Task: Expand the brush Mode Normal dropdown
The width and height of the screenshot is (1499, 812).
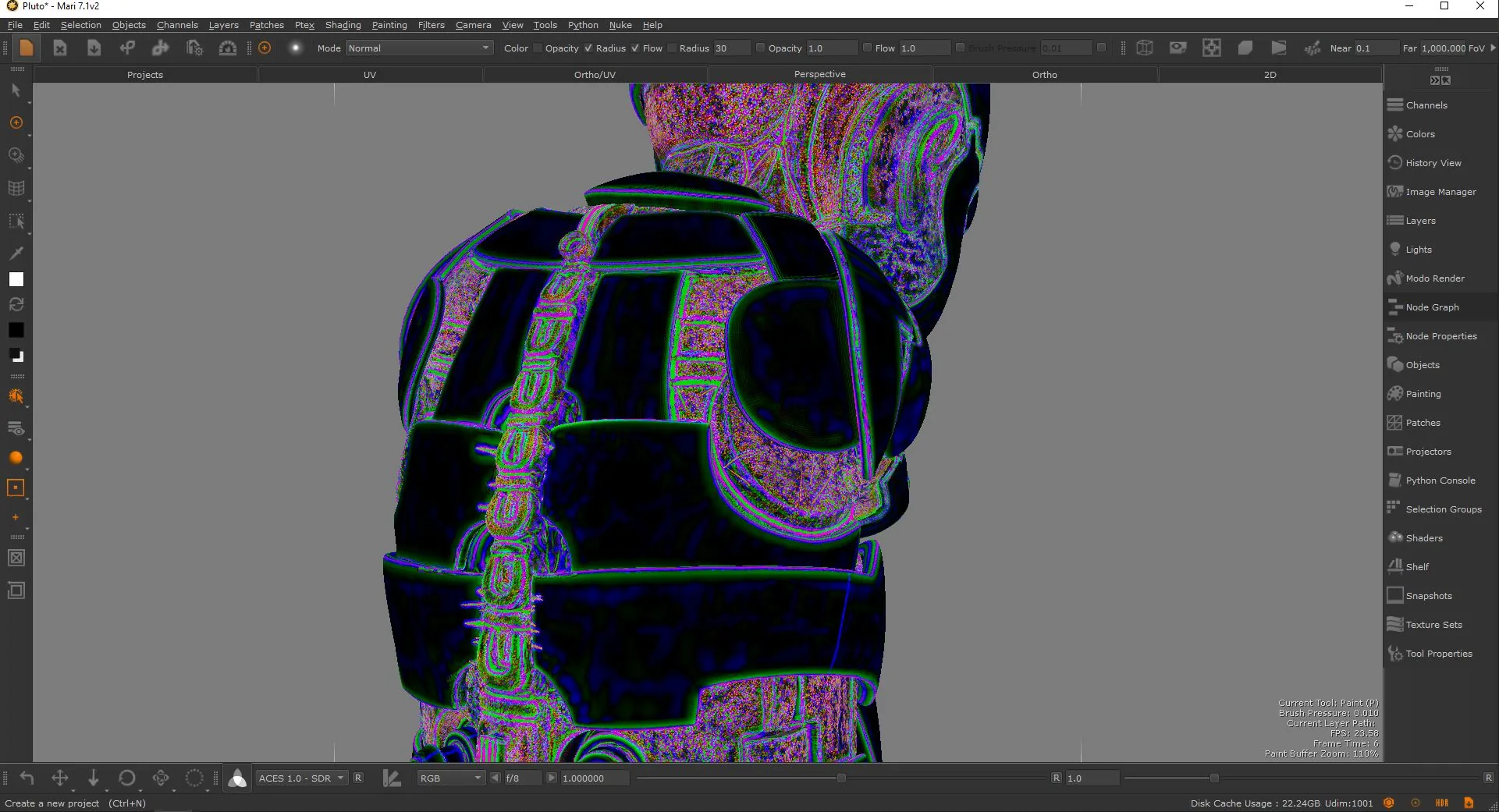Action: 419,48
